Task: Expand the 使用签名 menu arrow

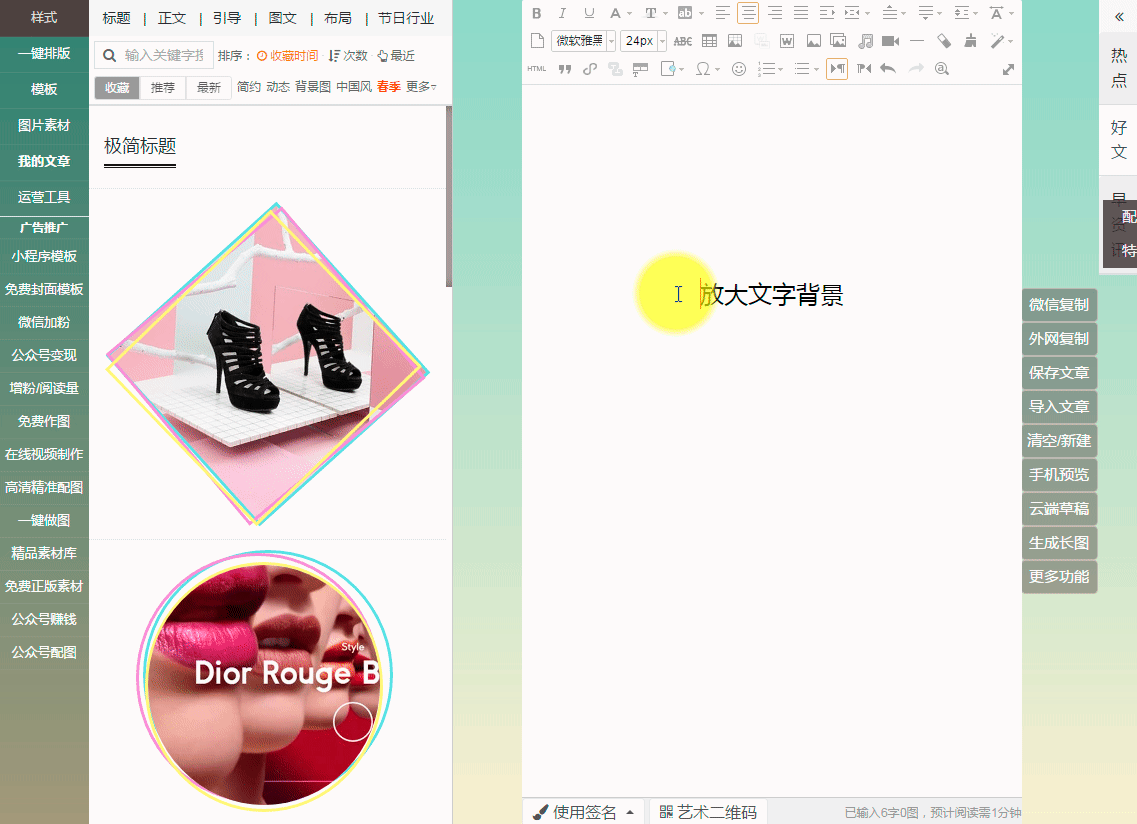Action: tap(630, 812)
